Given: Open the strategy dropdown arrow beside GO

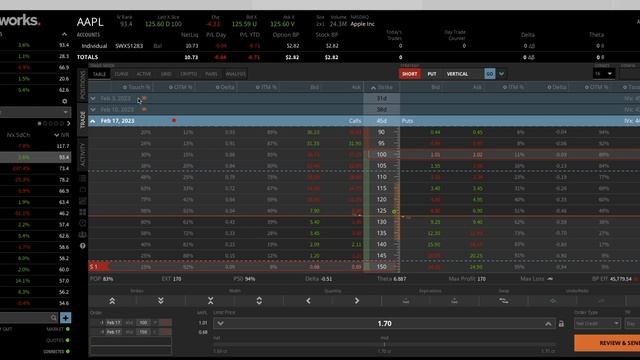Looking at the screenshot, I should 502,74.
